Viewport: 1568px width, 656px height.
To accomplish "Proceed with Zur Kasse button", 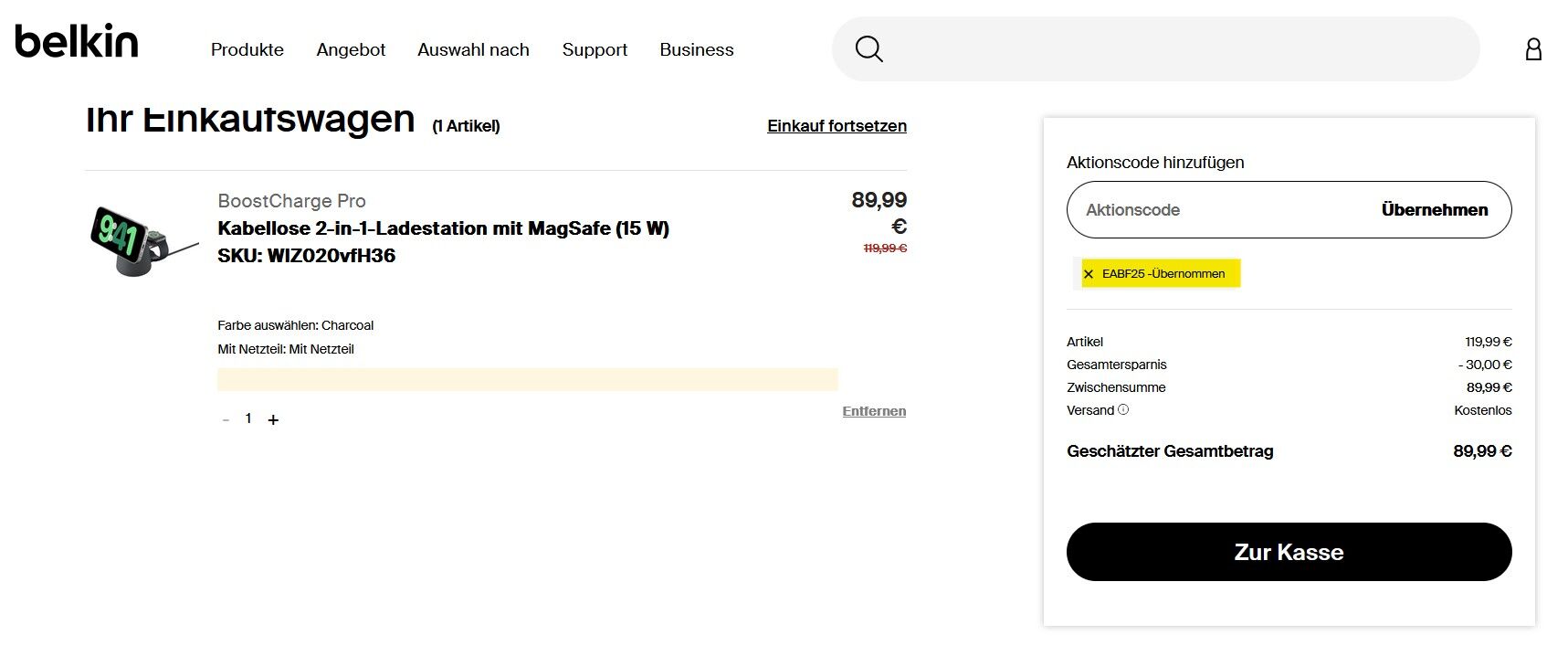I will pyautogui.click(x=1289, y=552).
